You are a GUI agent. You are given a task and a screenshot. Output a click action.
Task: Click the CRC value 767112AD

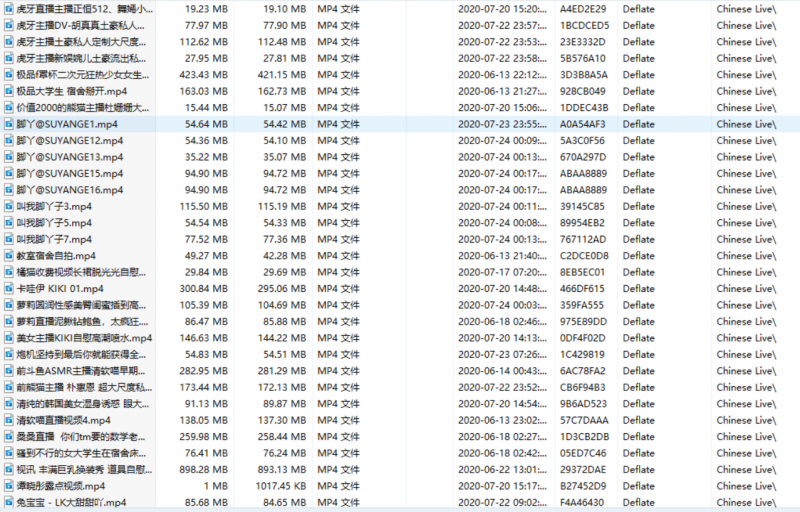pyautogui.click(x=583, y=239)
